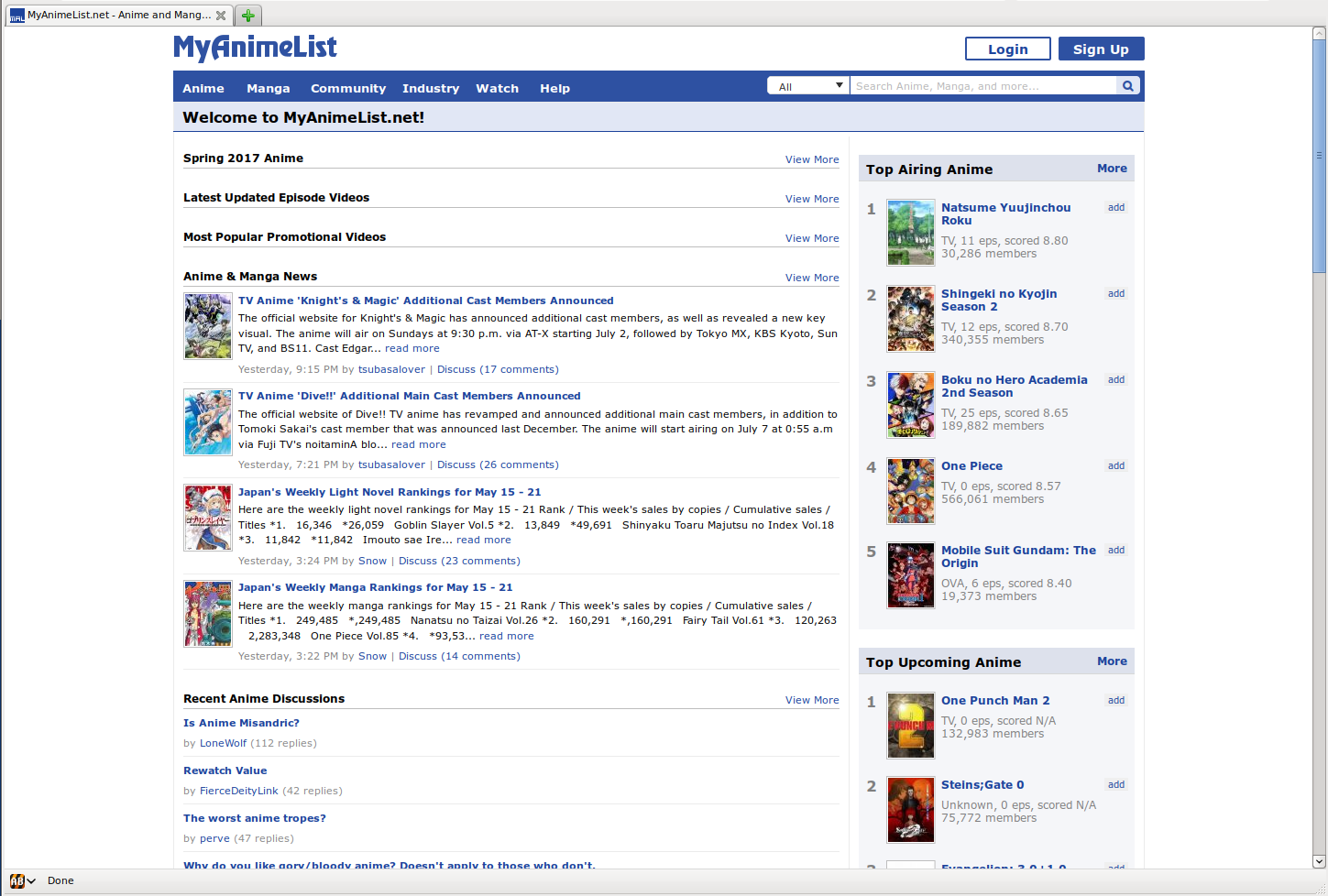Click the Knight's & Magic news thumbnail
Screen dimensions: 1328x896
[208, 326]
